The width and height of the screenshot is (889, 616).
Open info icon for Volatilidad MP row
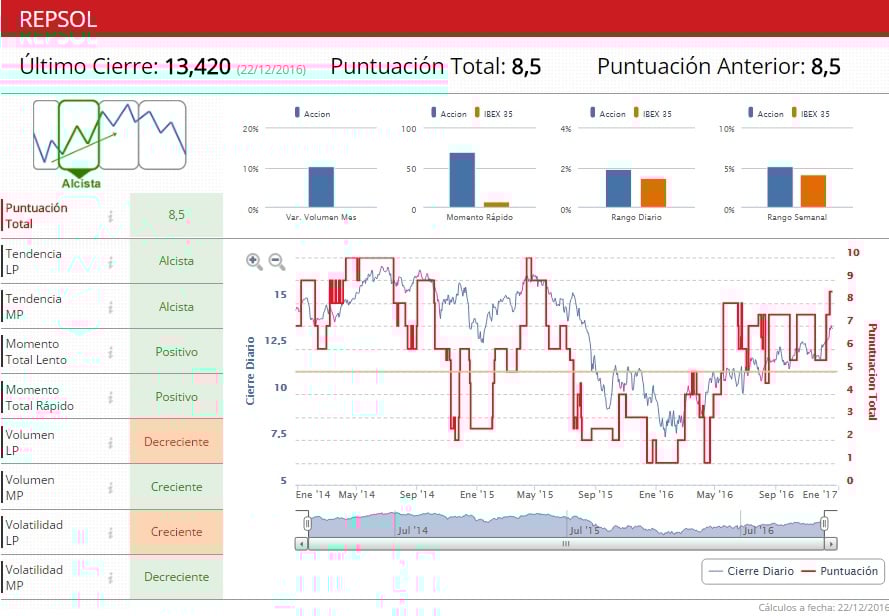point(111,577)
